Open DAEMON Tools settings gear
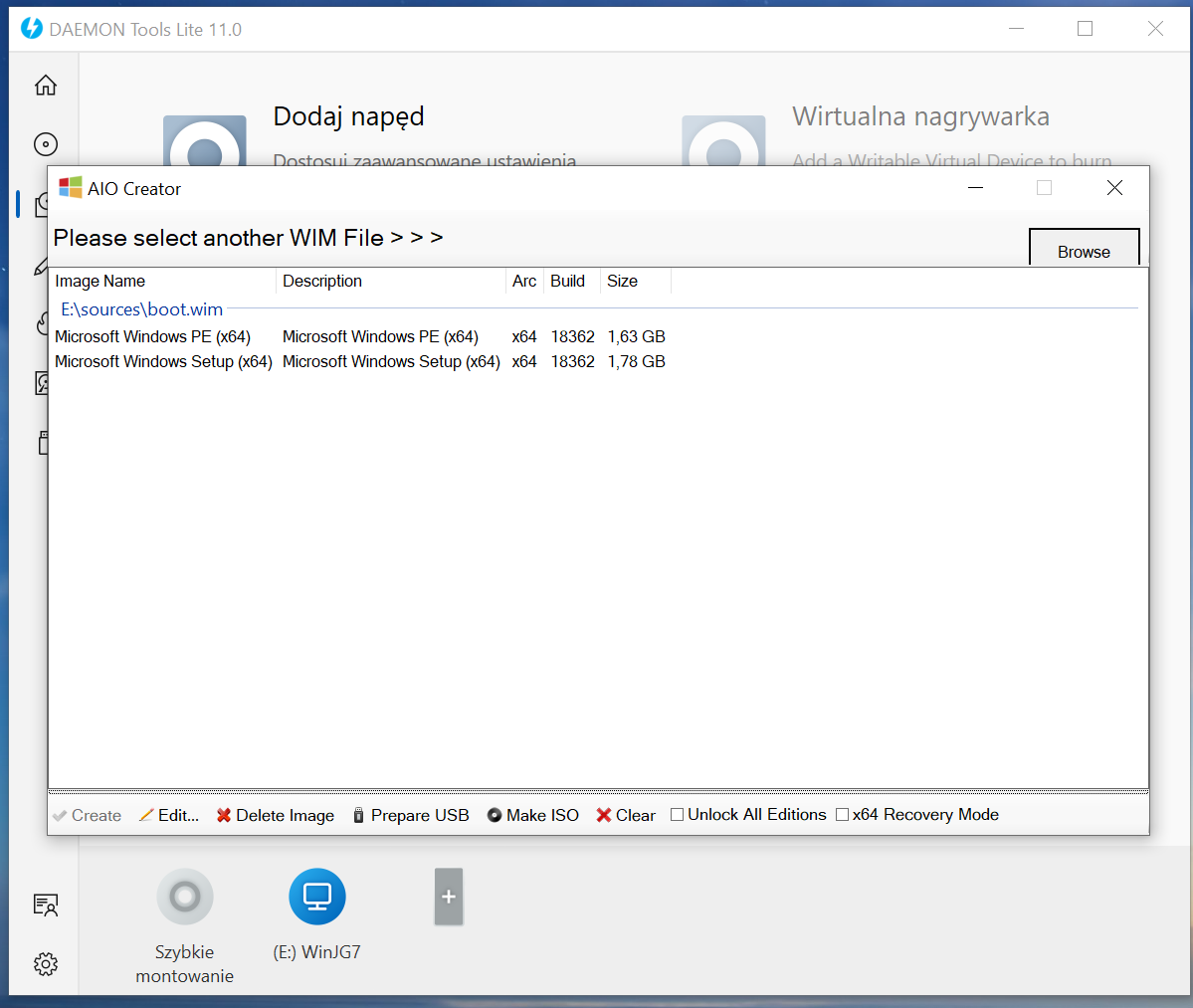This screenshot has height=1008, width=1193. click(46, 964)
